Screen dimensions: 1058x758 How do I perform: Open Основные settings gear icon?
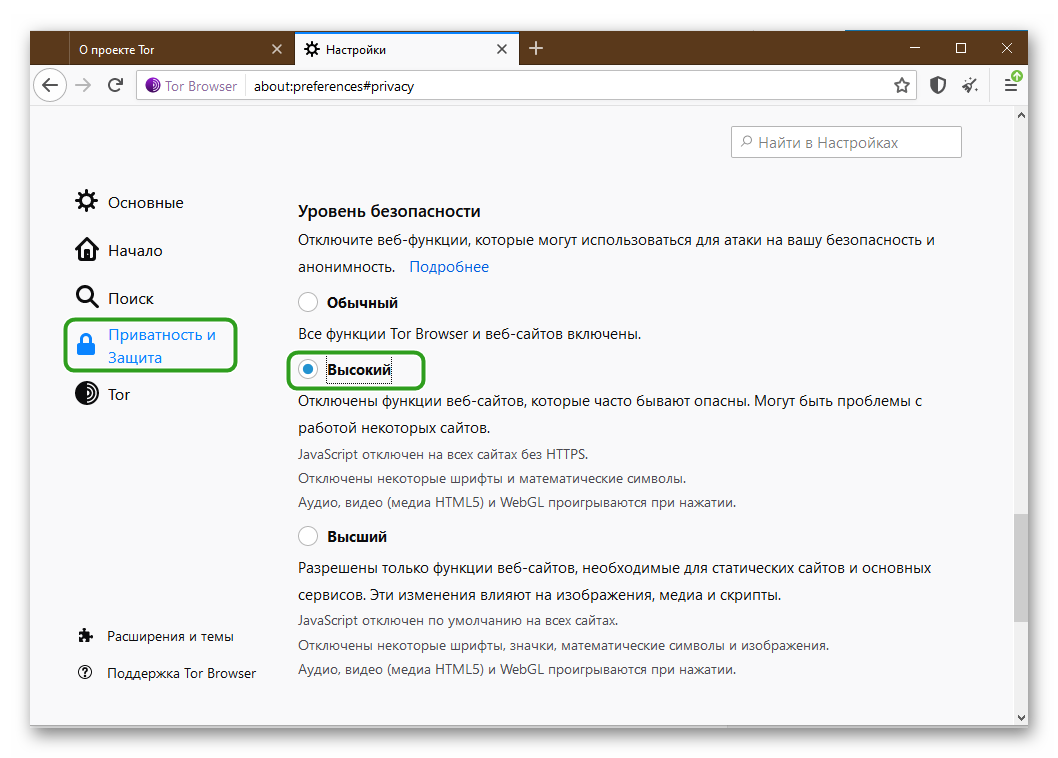pyautogui.click(x=87, y=202)
